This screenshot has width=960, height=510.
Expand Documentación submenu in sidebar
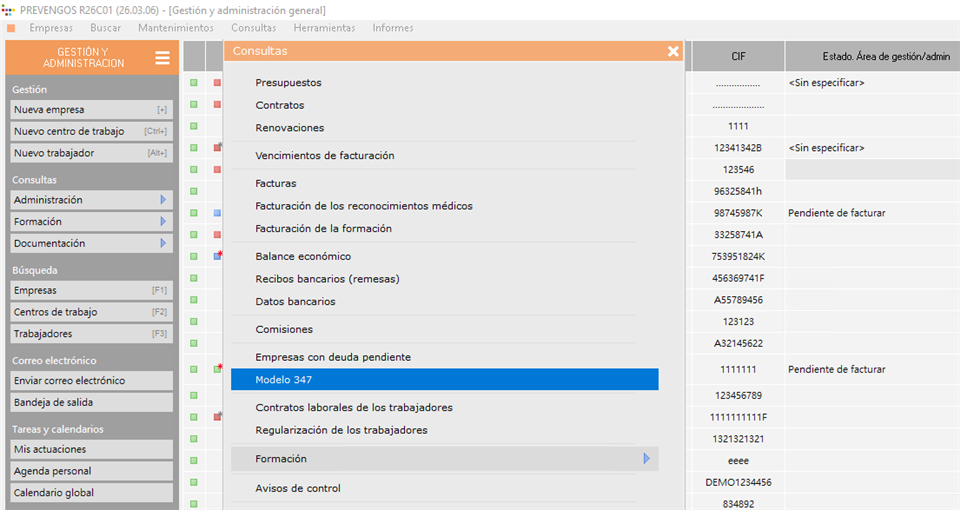click(x=162, y=244)
